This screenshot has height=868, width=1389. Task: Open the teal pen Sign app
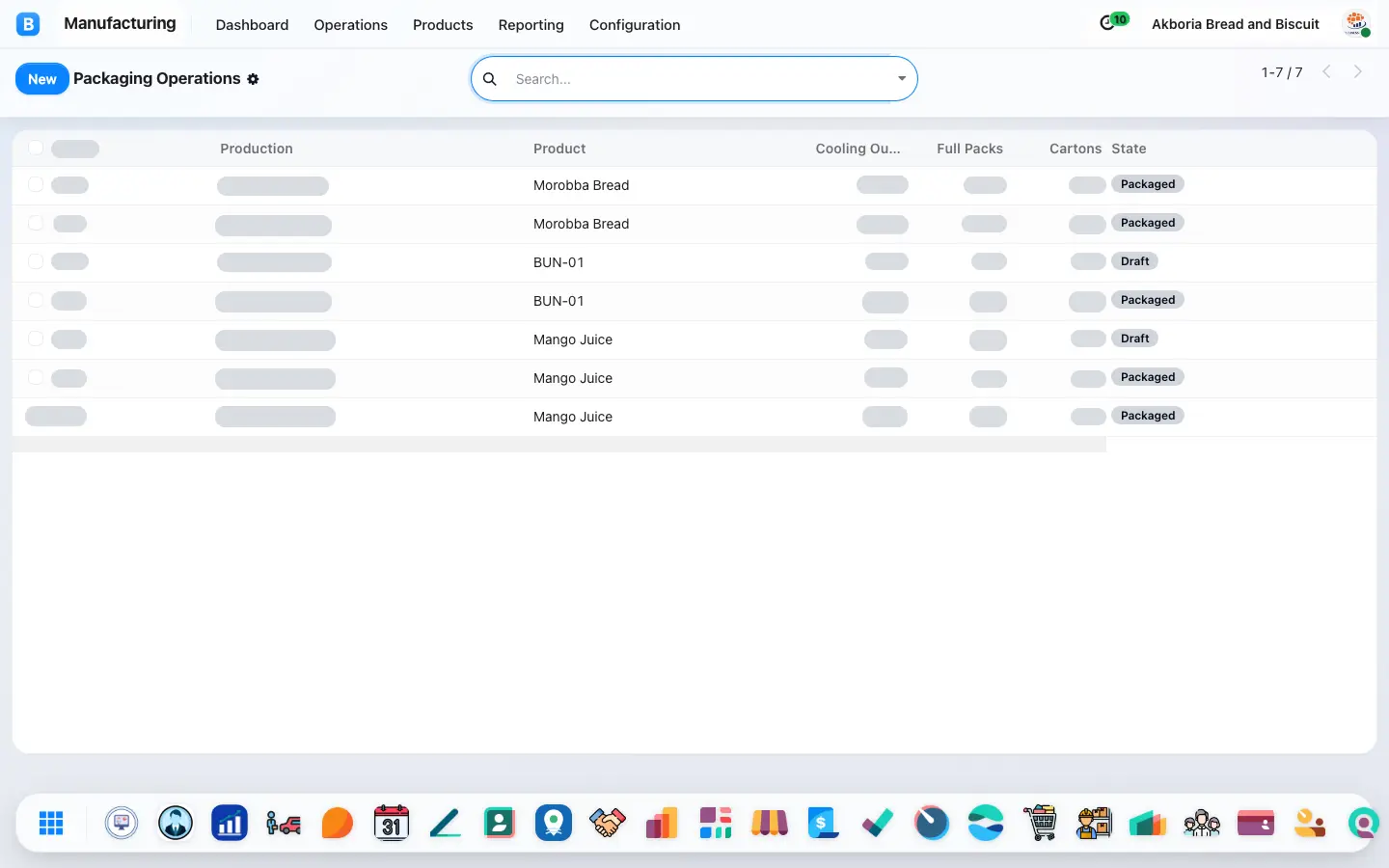tap(446, 823)
